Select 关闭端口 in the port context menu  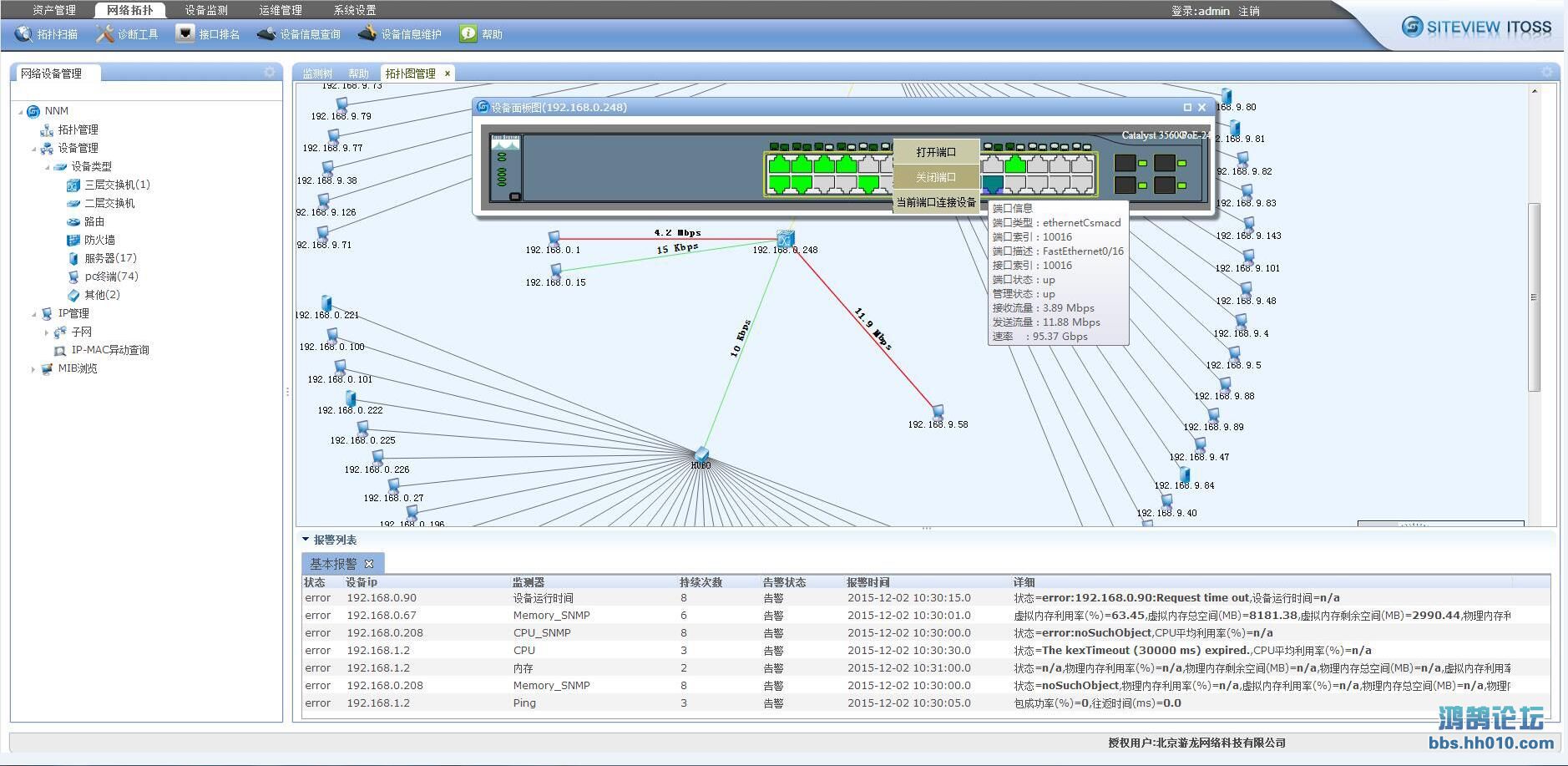[x=936, y=177]
